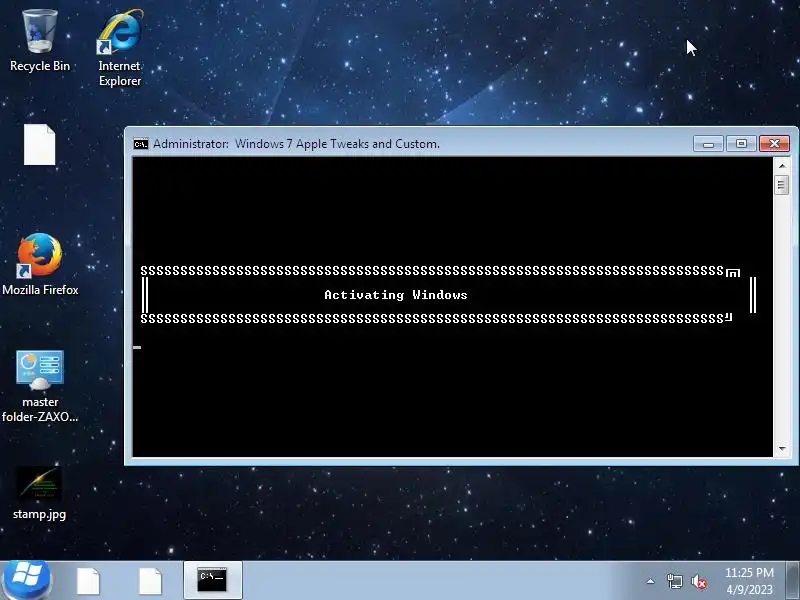Open the network status tray icon

(674, 581)
